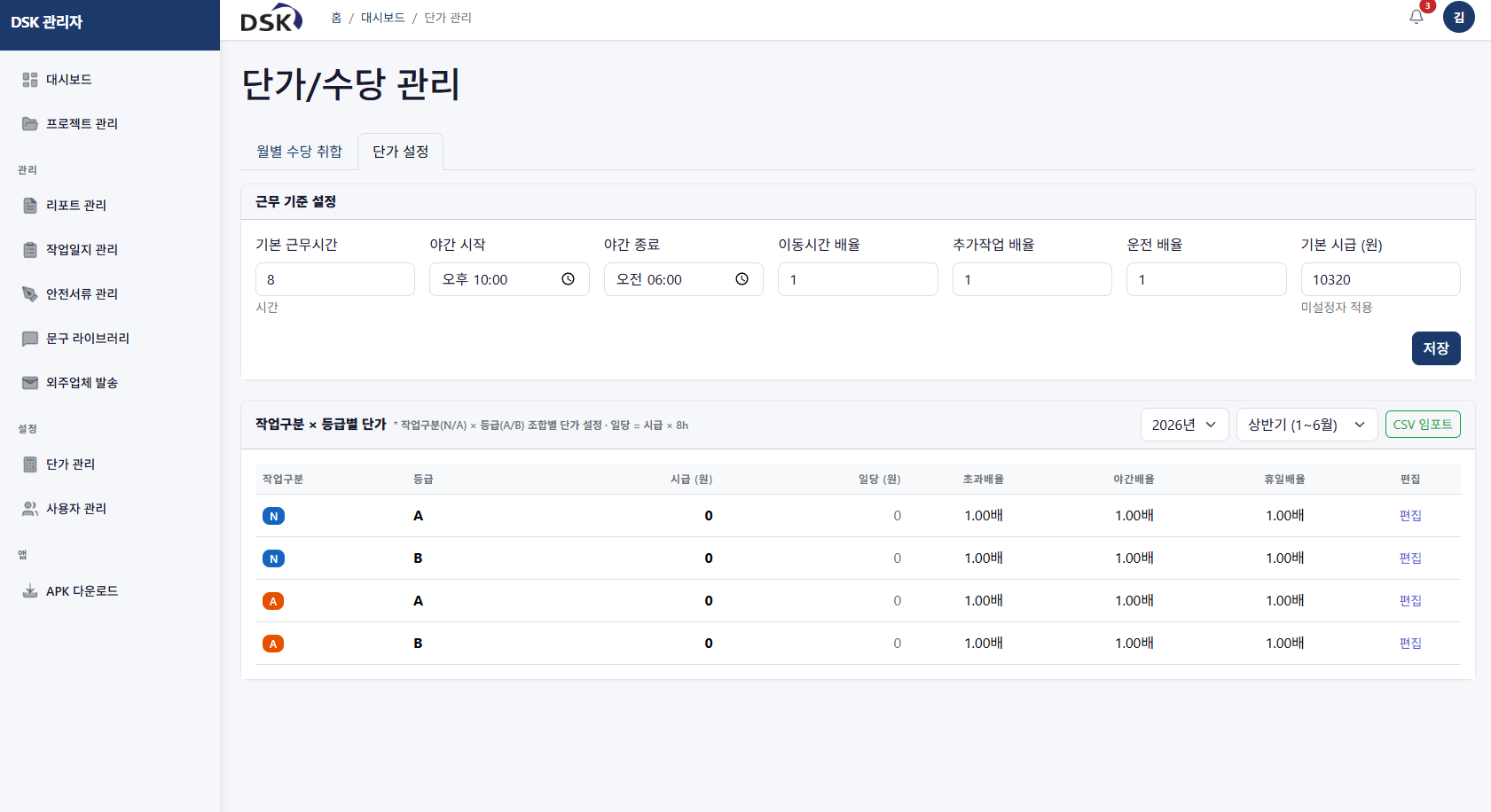Screen dimensions: 1491x812
Task: Edit the orange A / A rate row
Action: click(x=1410, y=601)
